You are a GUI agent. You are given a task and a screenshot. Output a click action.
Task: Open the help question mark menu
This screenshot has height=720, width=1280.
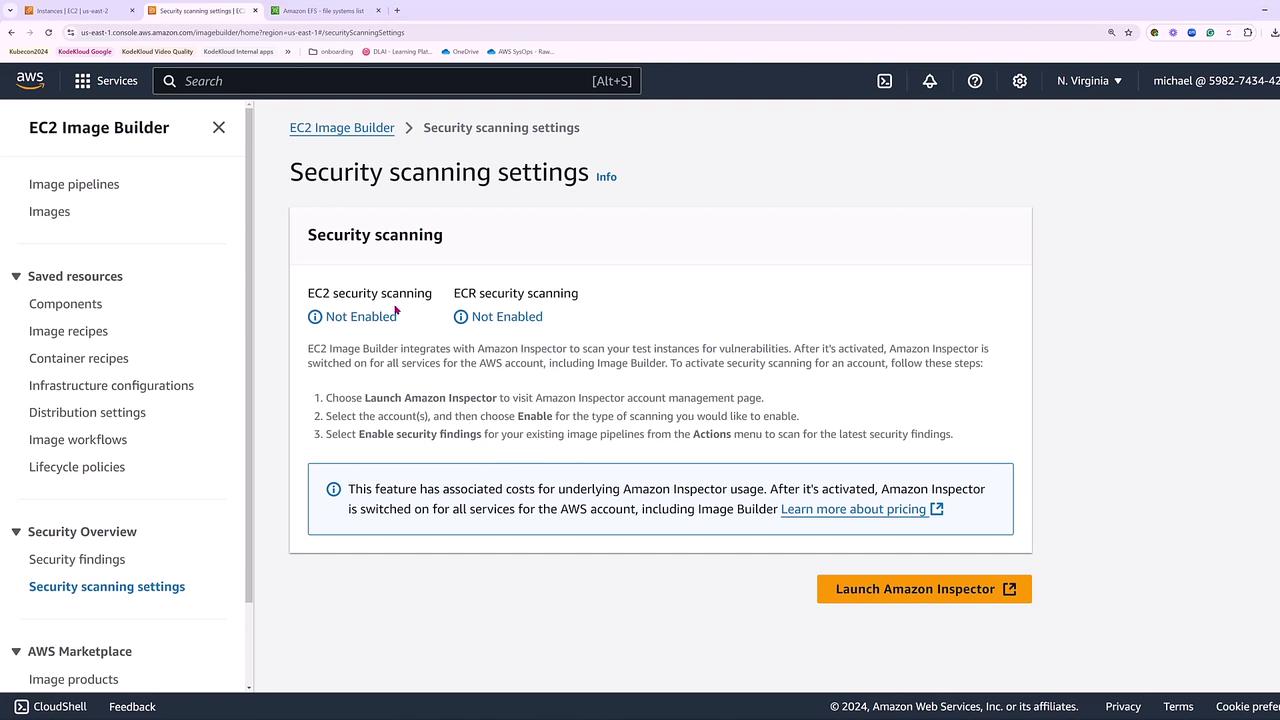click(x=975, y=81)
